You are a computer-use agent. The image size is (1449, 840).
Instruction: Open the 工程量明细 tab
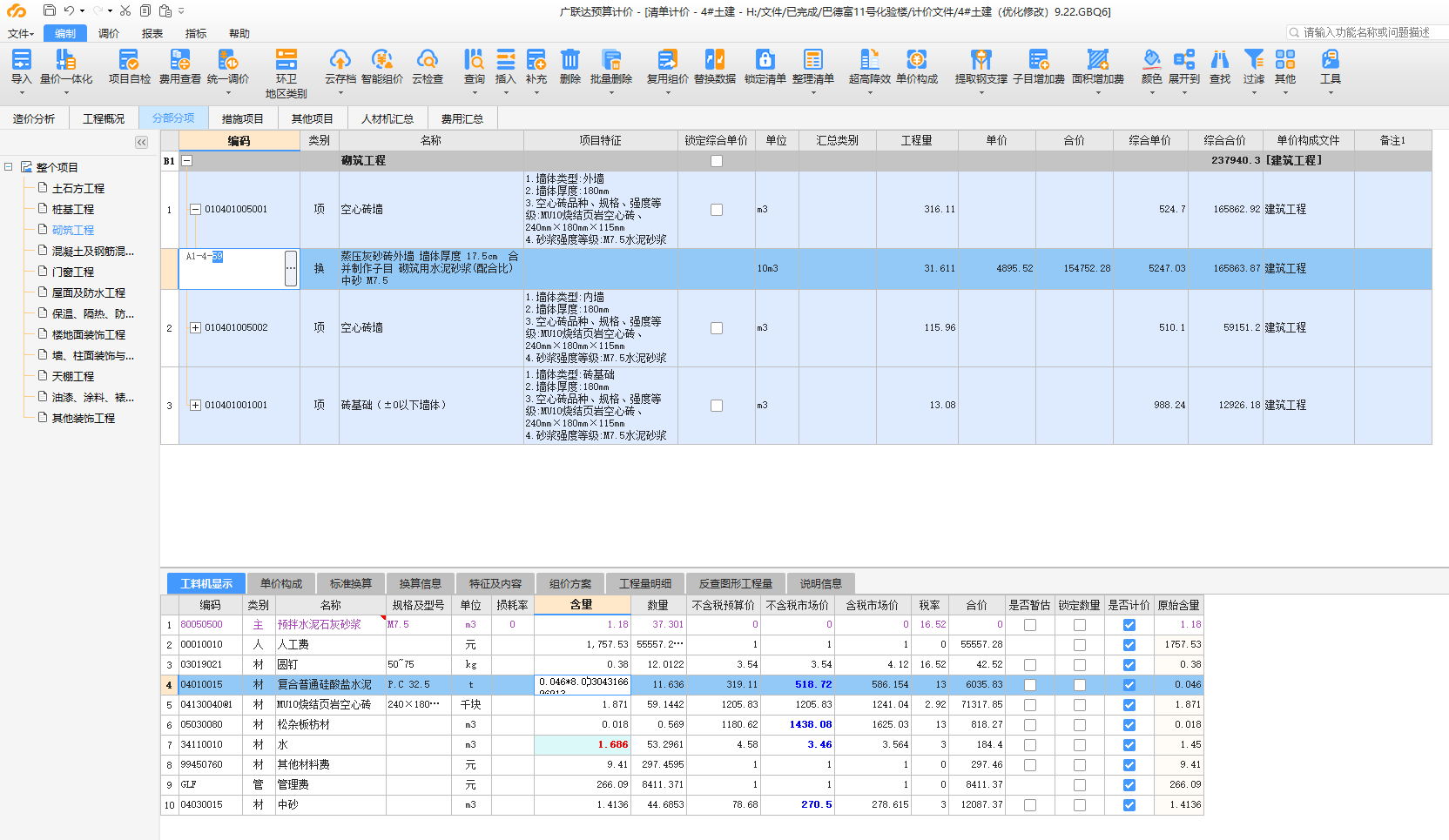pyautogui.click(x=645, y=583)
